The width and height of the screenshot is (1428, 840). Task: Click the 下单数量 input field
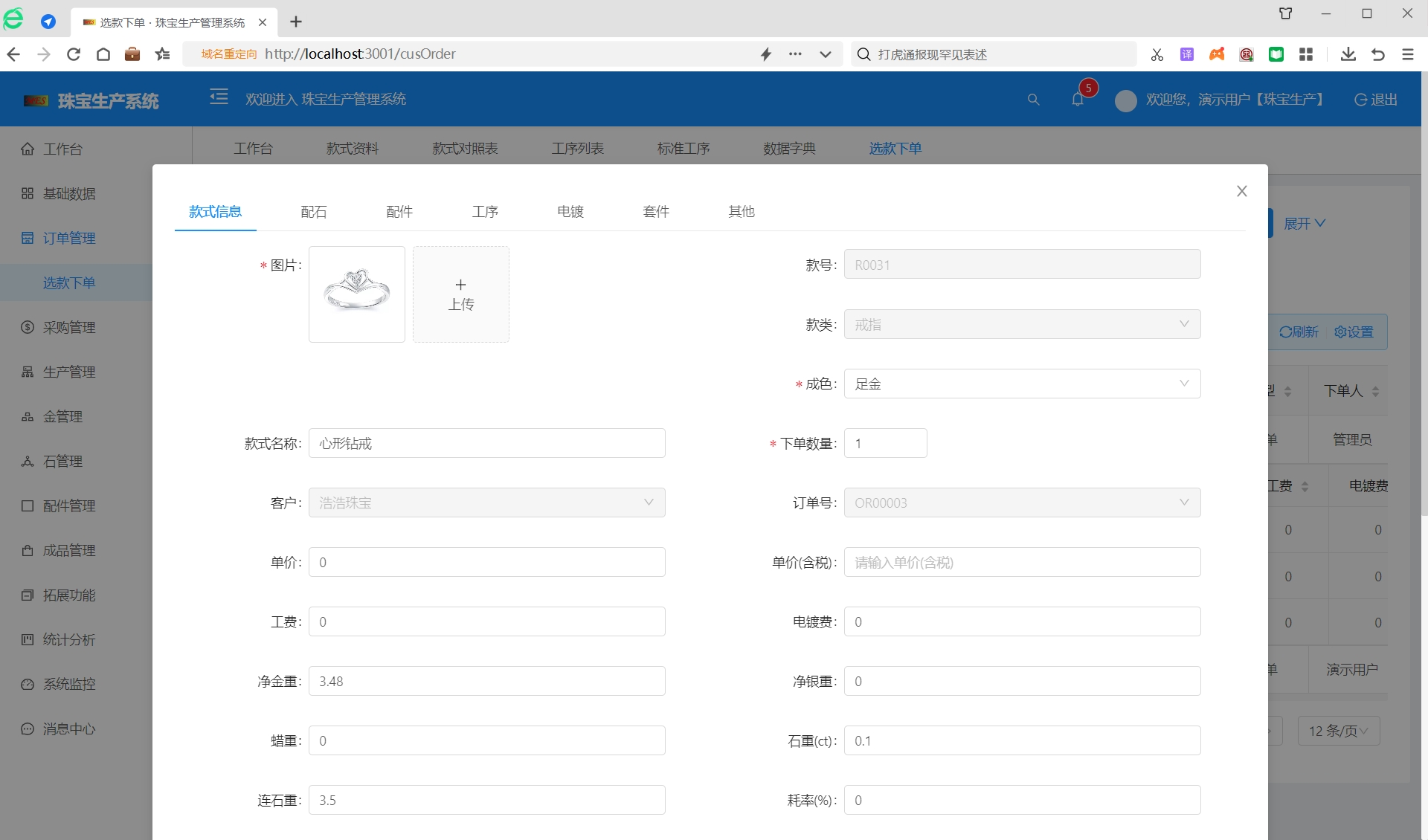coord(885,443)
